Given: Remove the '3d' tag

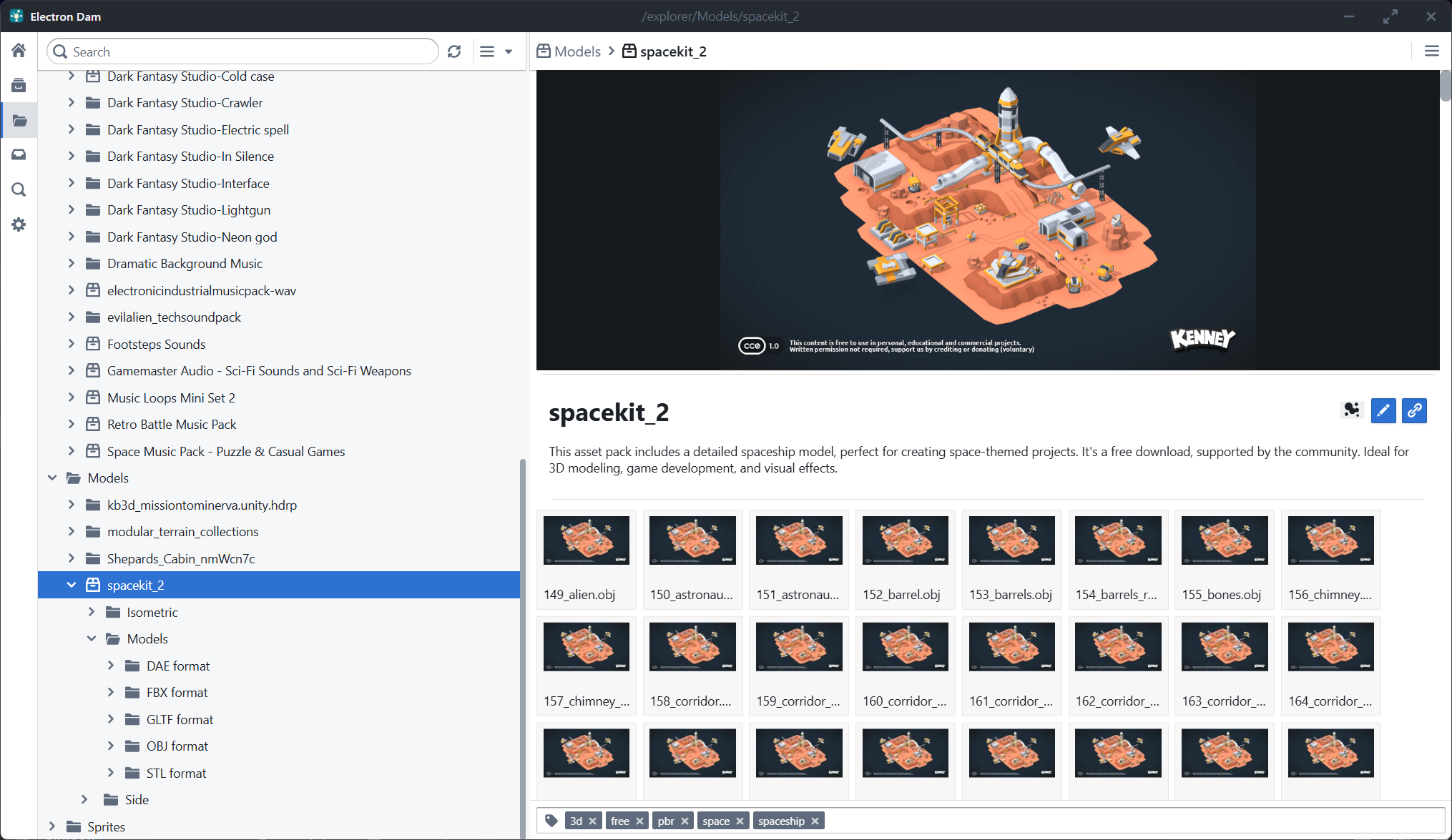Looking at the screenshot, I should [592, 821].
